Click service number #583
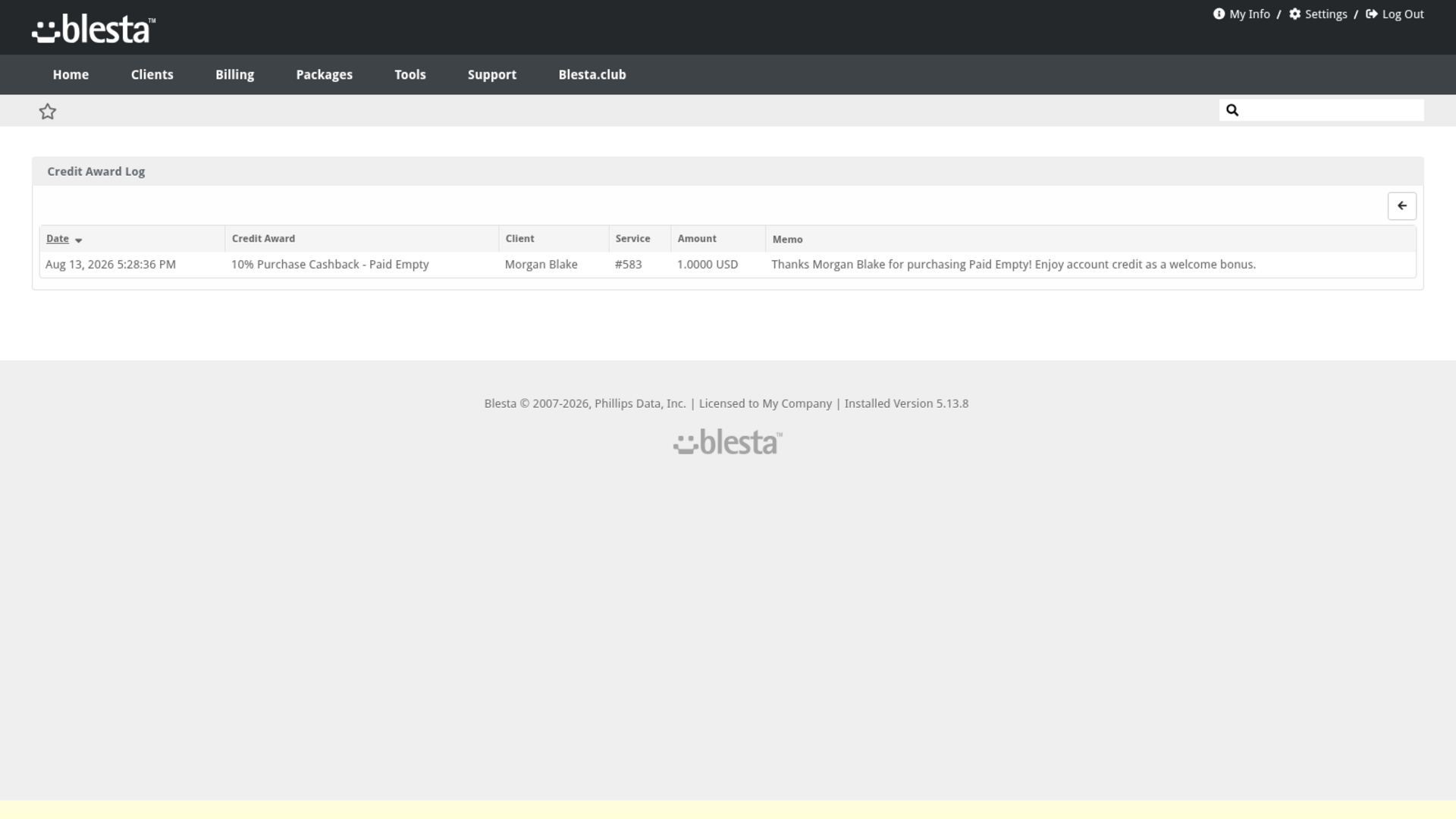Image resolution: width=1456 pixels, height=819 pixels. click(x=628, y=264)
